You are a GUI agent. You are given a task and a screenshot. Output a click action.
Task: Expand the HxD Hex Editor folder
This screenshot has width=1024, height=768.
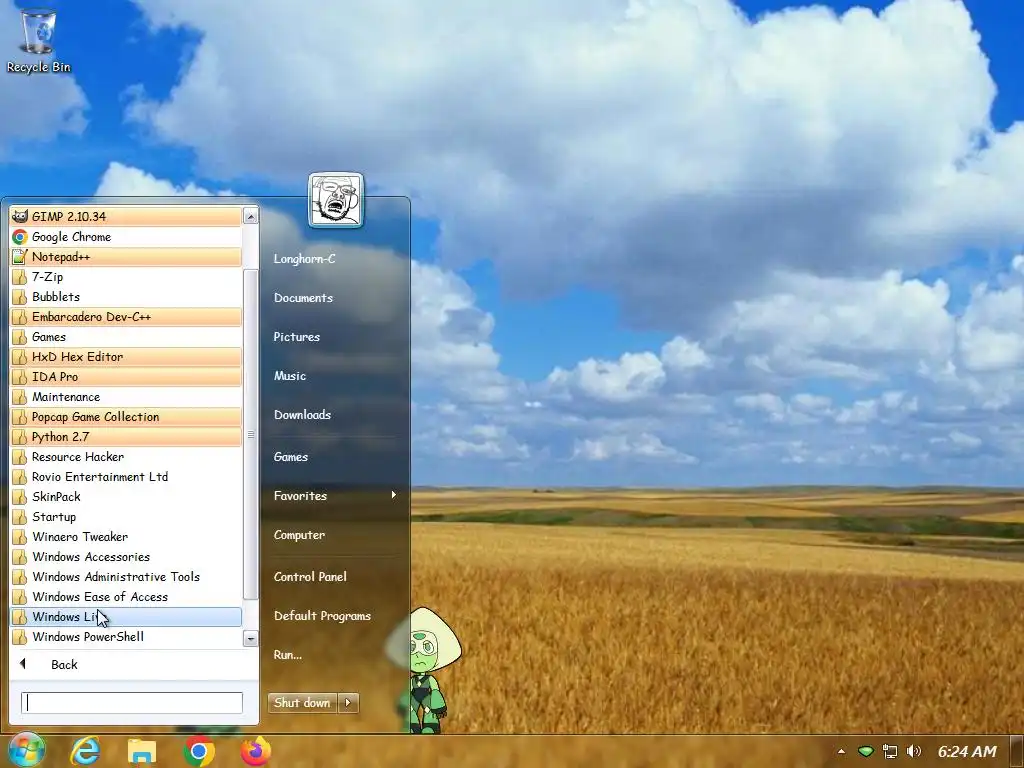click(126, 357)
